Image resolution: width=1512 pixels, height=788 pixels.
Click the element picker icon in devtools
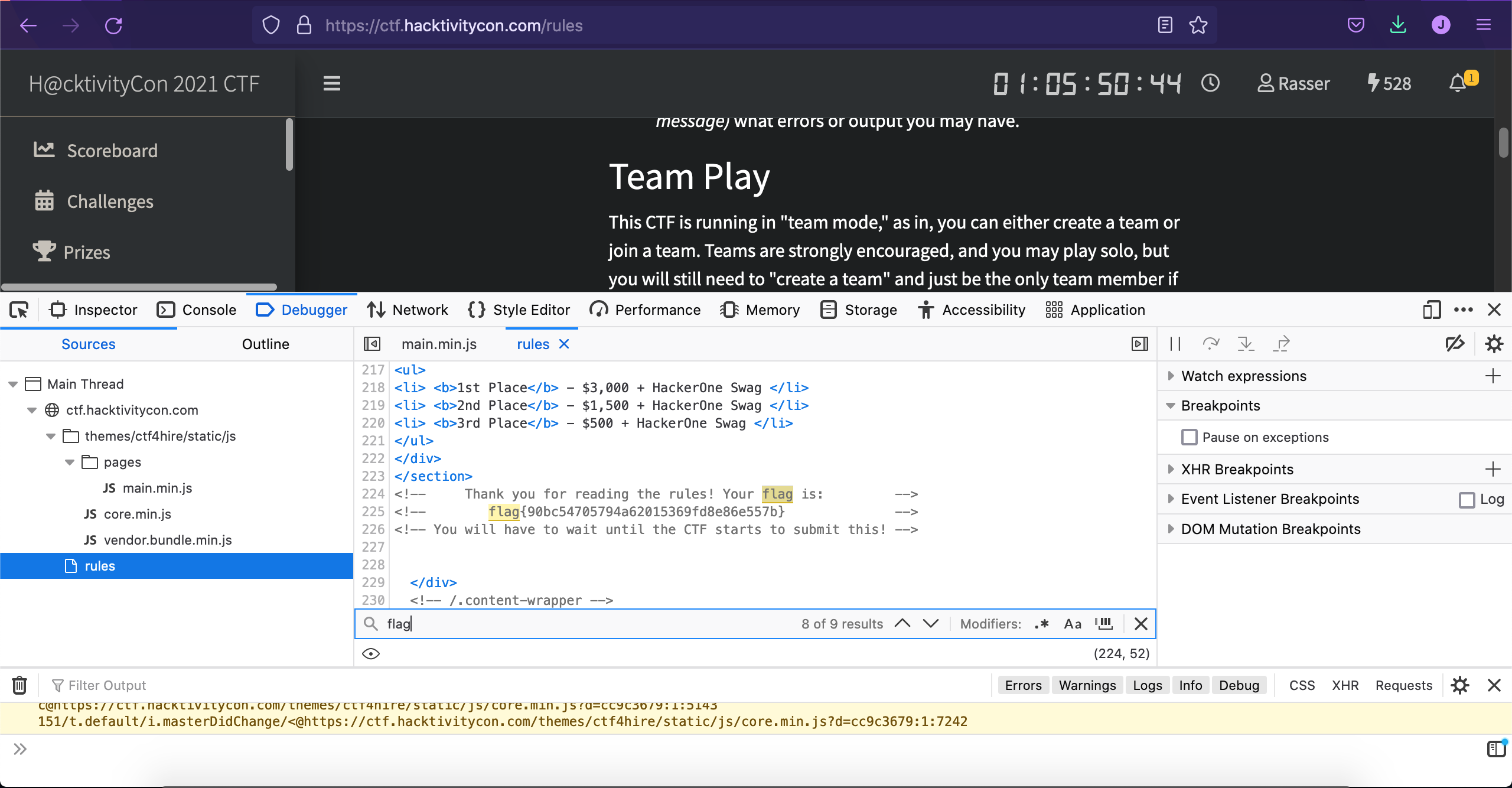coord(19,310)
